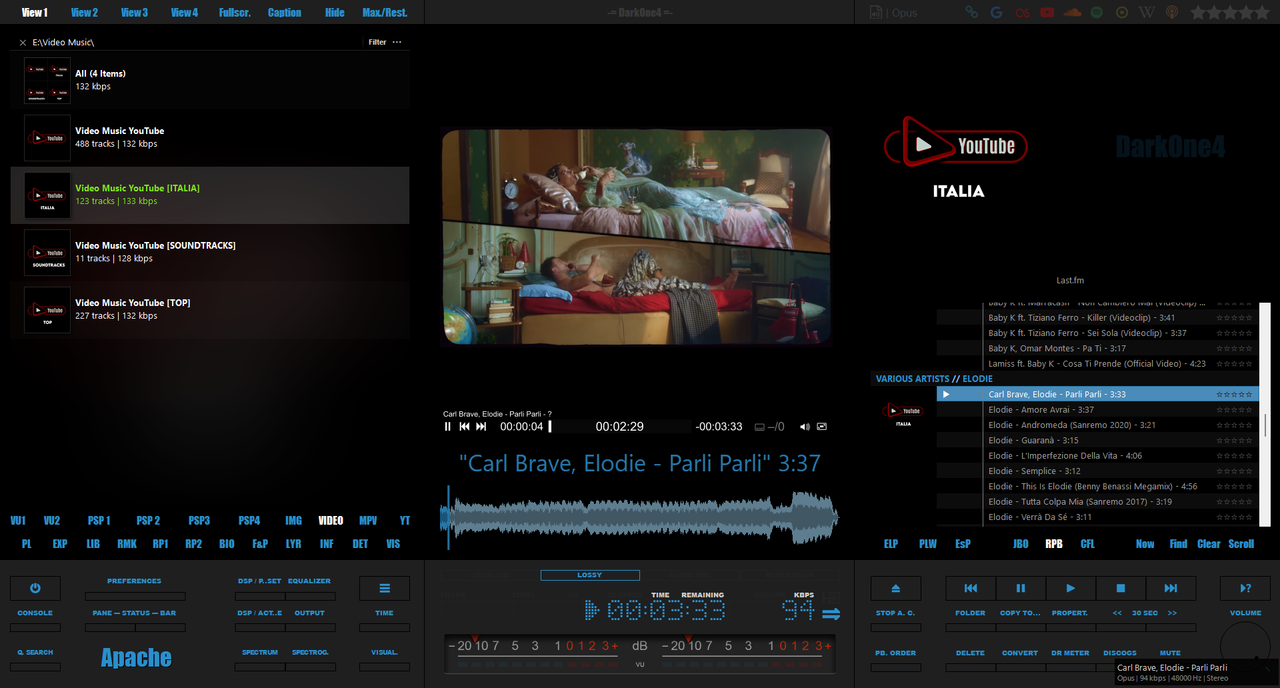Image resolution: width=1280 pixels, height=688 pixels.
Task: Stop playback in bottom transport
Action: [x=1121, y=588]
